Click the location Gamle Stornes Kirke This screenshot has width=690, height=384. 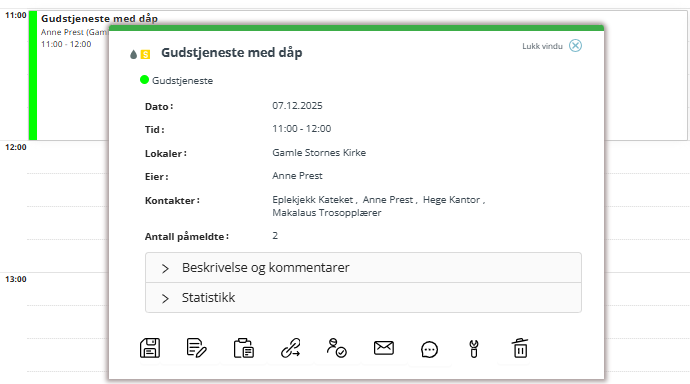[x=319, y=153]
